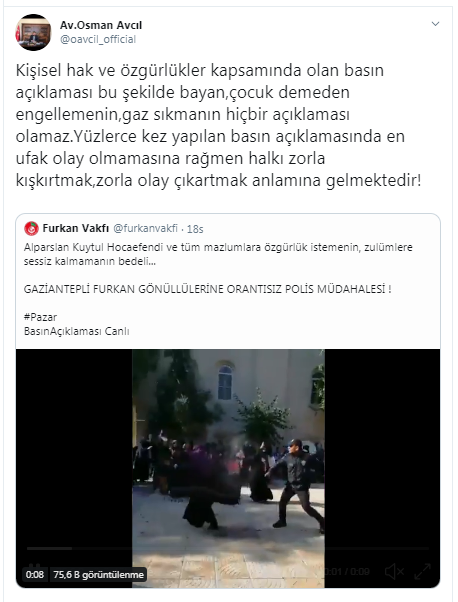Click the GAZİANTEPLİ FURKAN GÖNÜLLÜLERİNE headline line
This screenshot has width=458, height=602.
(207, 289)
